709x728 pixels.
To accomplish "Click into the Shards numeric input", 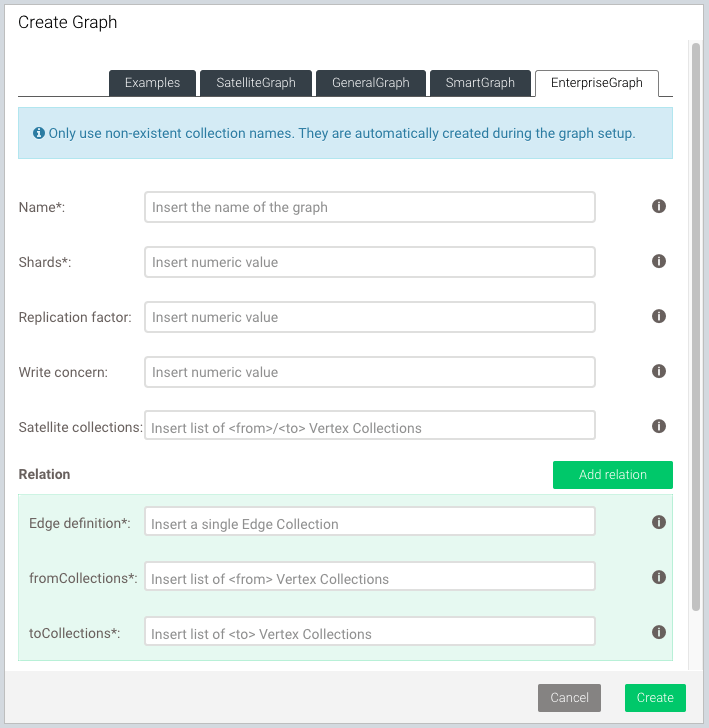I will click(x=370, y=262).
